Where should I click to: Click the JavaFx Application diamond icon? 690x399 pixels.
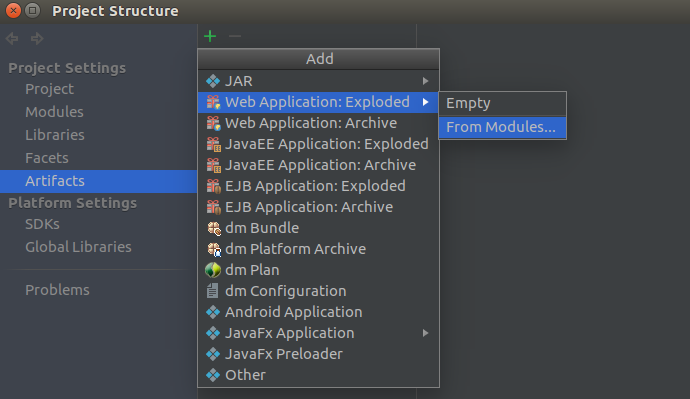(213, 333)
